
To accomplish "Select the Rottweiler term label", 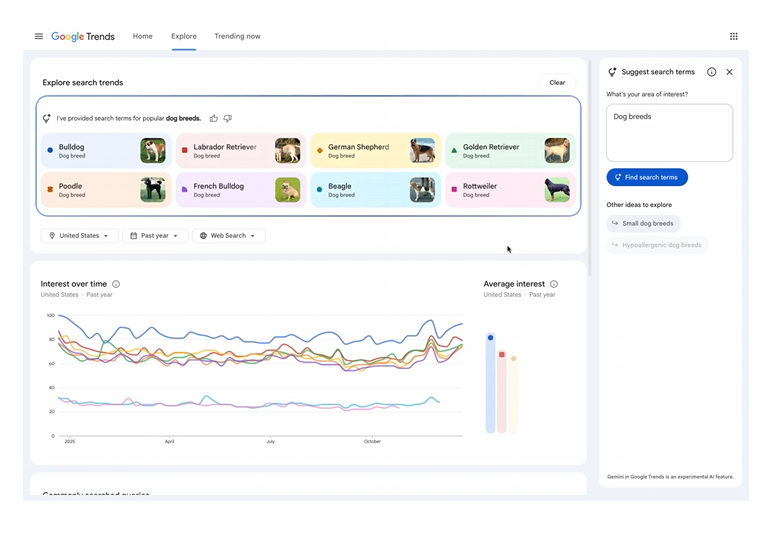I will [x=480, y=186].
